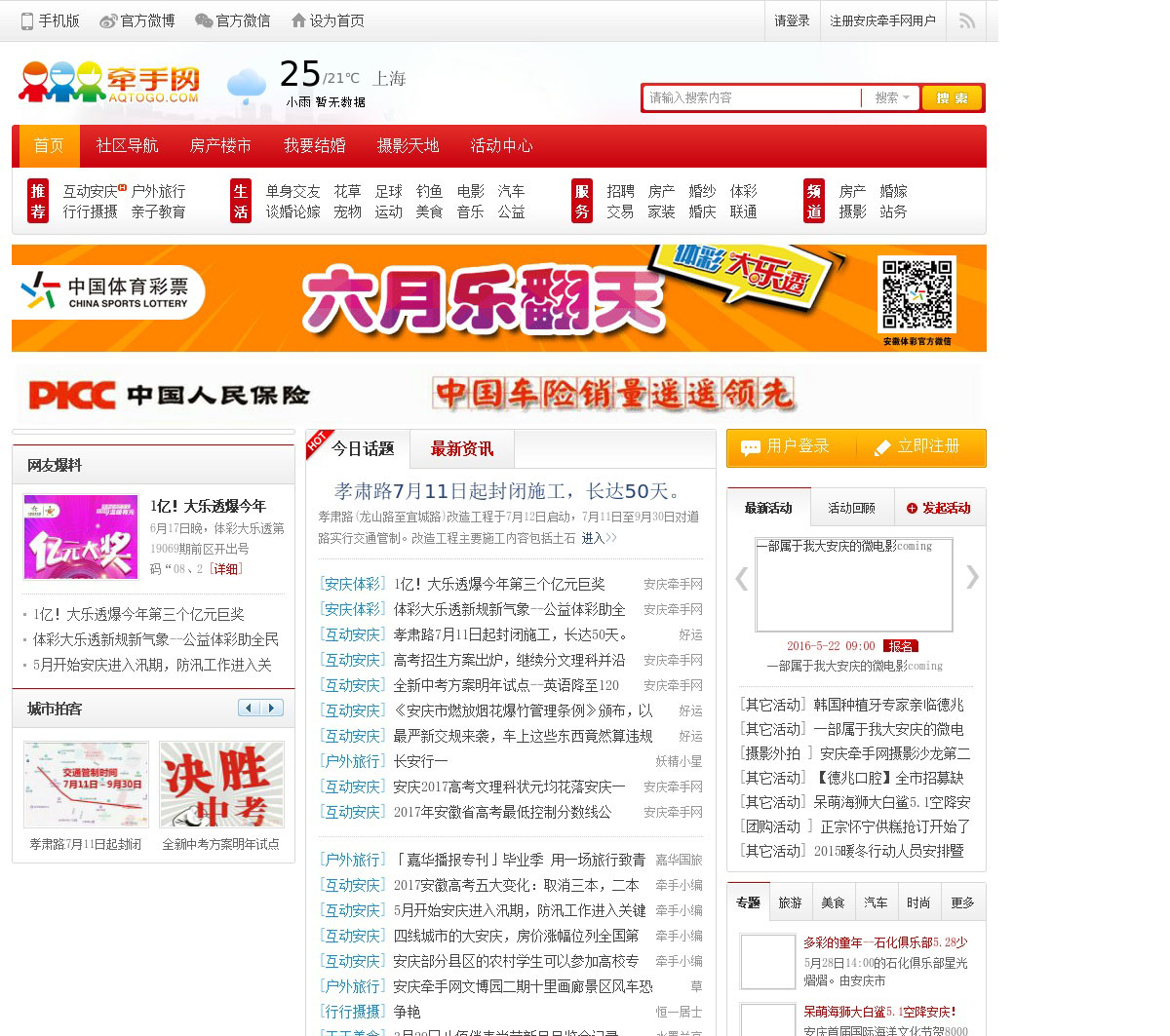This screenshot has width=1170, height=1036.
Task: Open 社区导航 navigation menu
Action: point(127,146)
